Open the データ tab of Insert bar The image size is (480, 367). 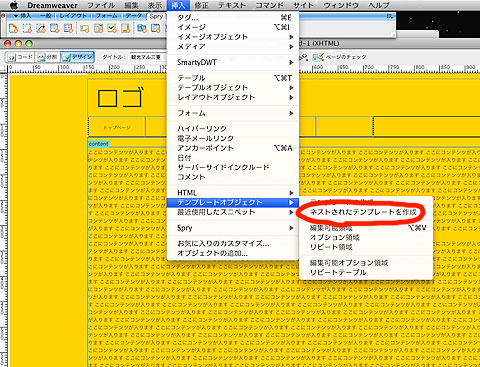point(133,16)
